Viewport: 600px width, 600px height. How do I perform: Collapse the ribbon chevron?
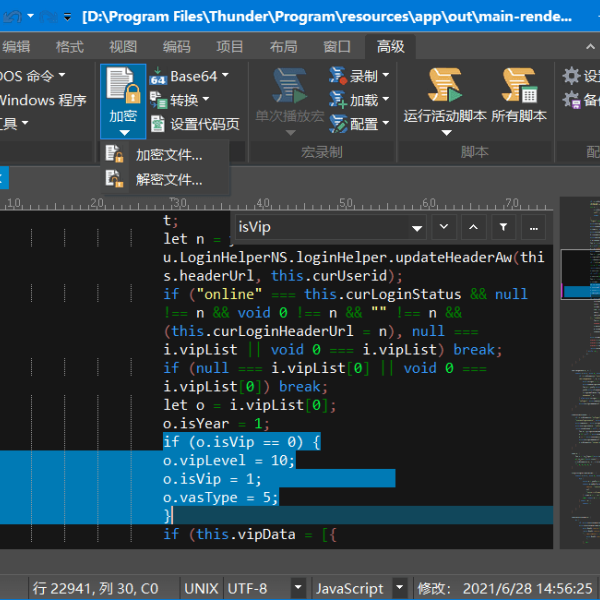(590, 47)
